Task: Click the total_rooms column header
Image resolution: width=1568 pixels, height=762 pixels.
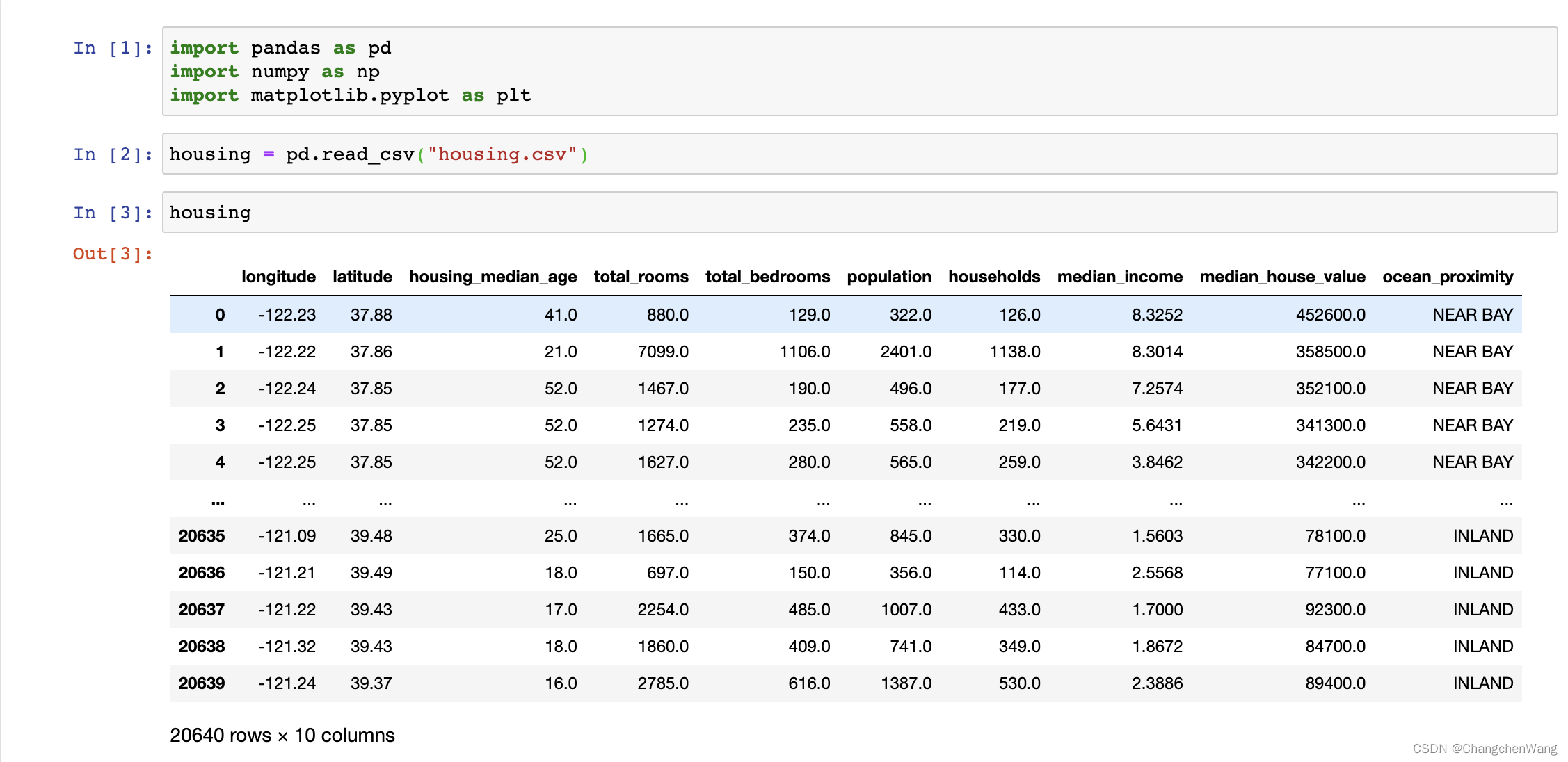Action: tap(641, 277)
